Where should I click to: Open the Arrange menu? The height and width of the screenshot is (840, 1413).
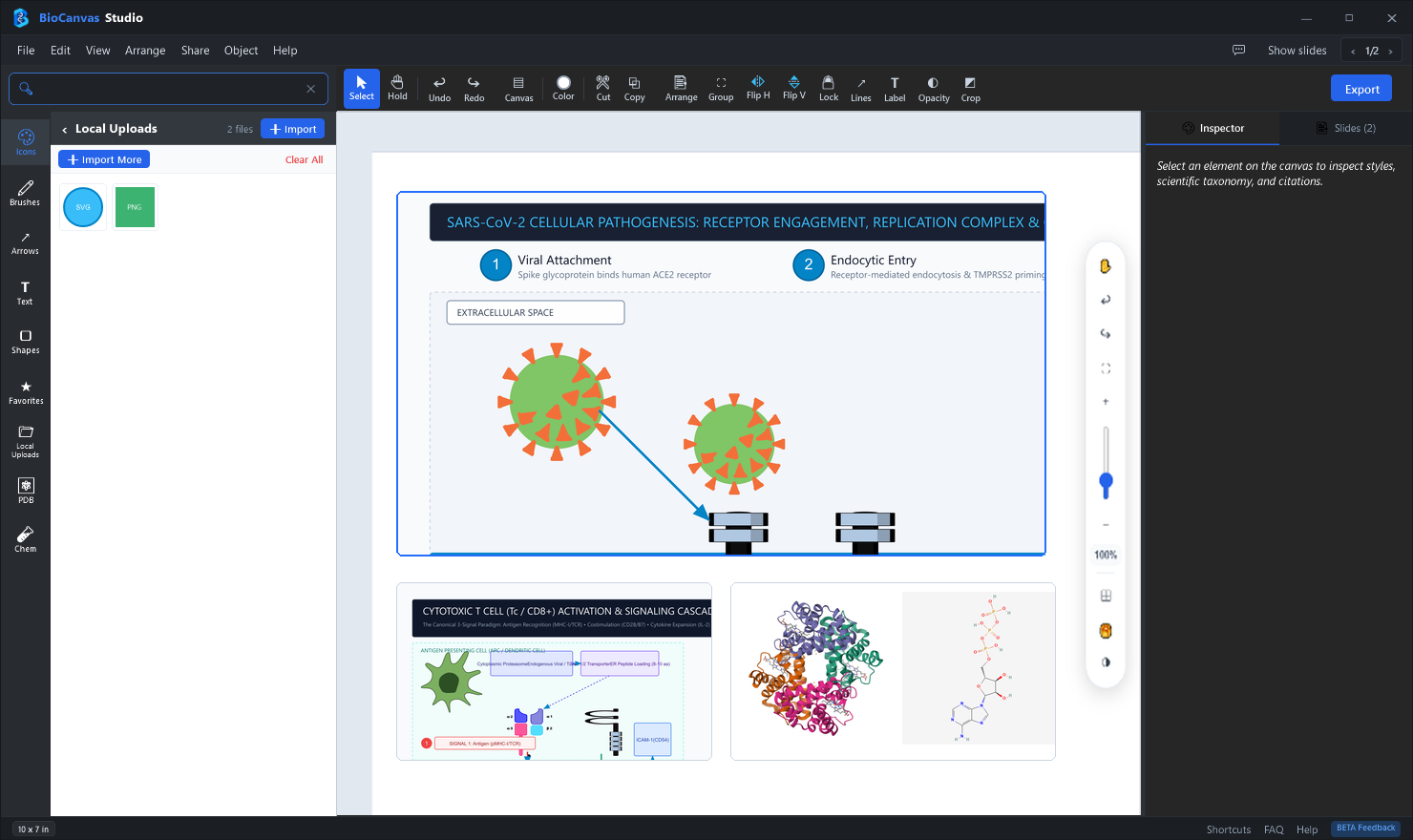click(145, 51)
